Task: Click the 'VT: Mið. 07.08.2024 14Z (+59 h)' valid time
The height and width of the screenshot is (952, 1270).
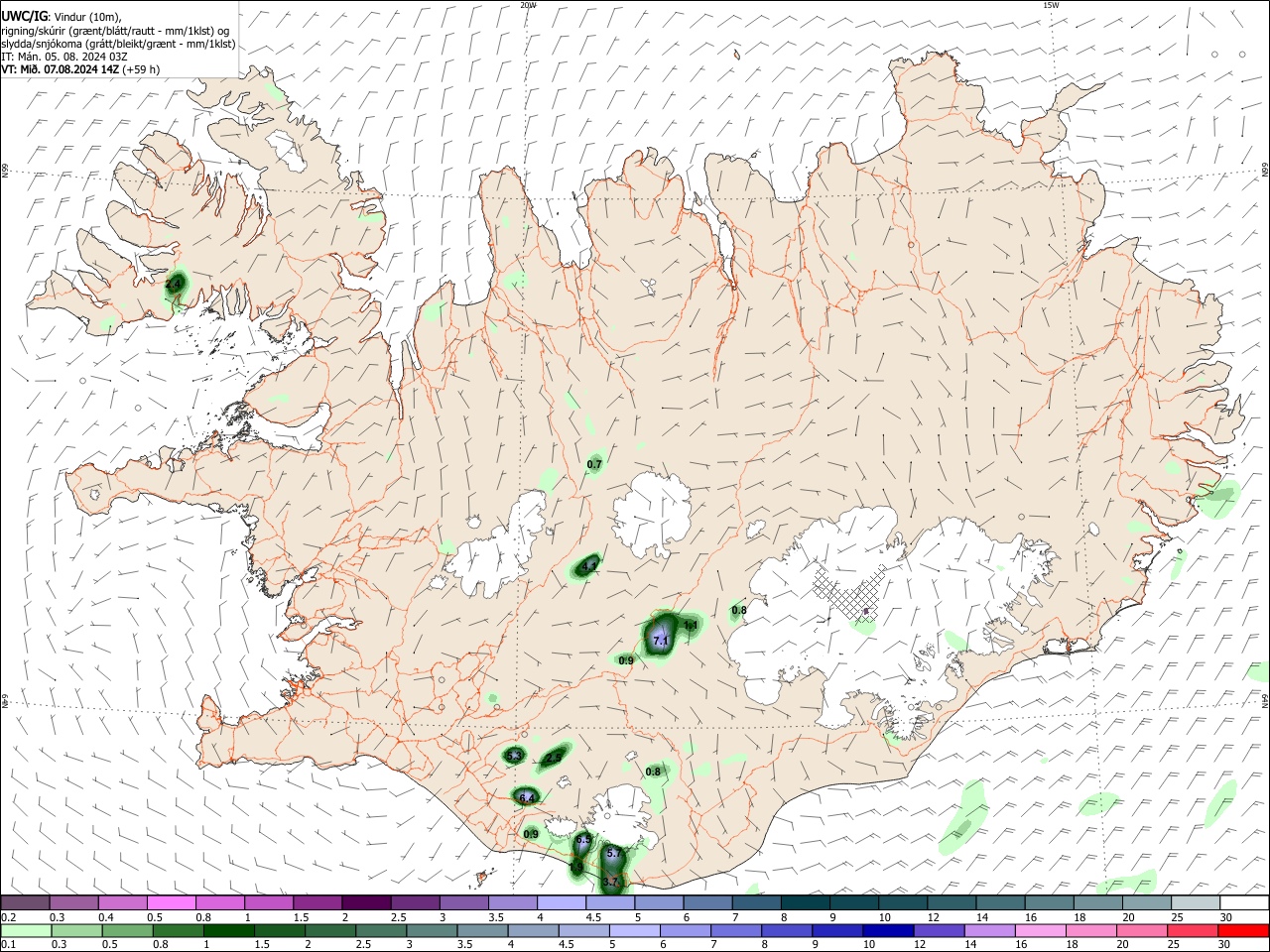Action: pos(80,69)
